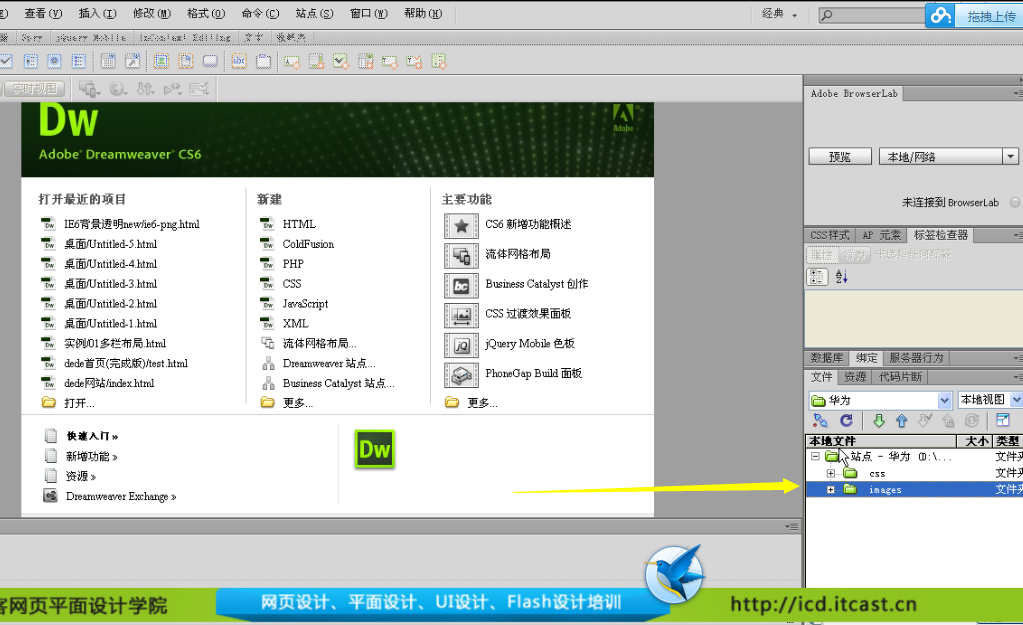Click in the top search field
The width and height of the screenshot is (1023, 625).
coord(871,14)
